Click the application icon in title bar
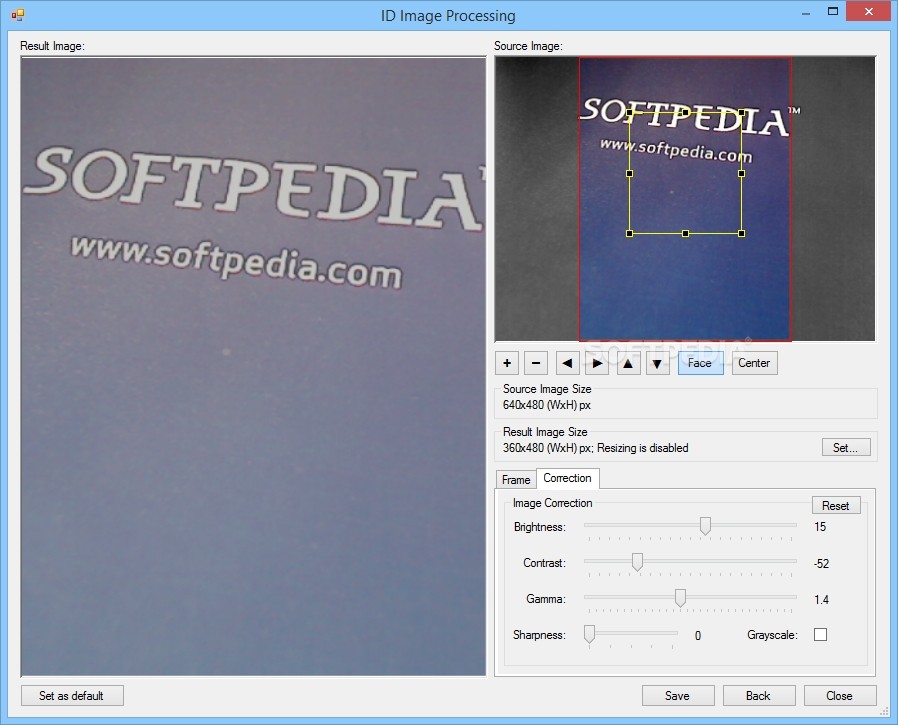898x725 pixels. pos(18,15)
